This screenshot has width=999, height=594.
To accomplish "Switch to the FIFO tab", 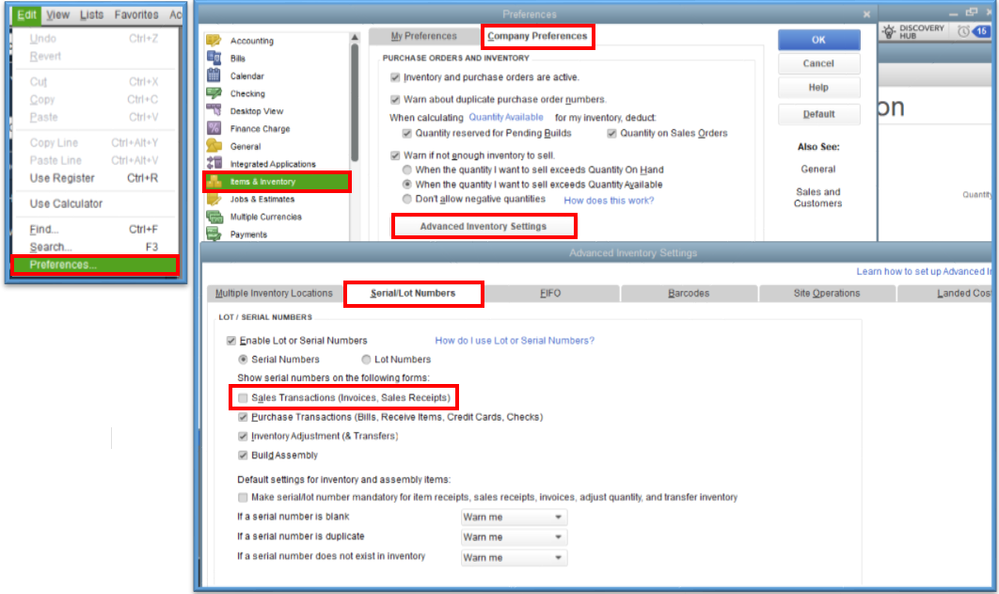I will pos(551,293).
